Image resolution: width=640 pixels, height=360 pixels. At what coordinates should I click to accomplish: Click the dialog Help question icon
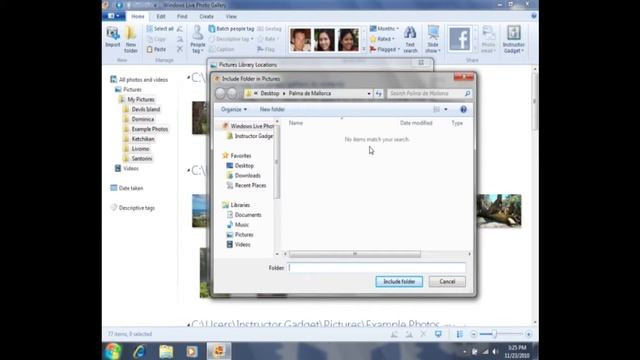tap(463, 109)
